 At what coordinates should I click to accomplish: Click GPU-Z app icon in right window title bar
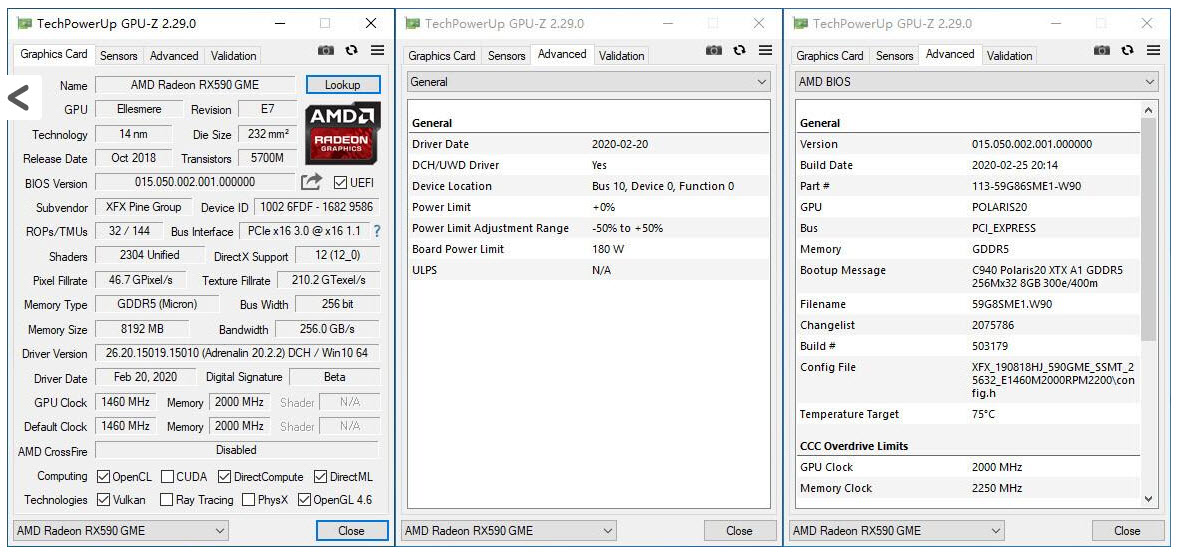click(801, 23)
